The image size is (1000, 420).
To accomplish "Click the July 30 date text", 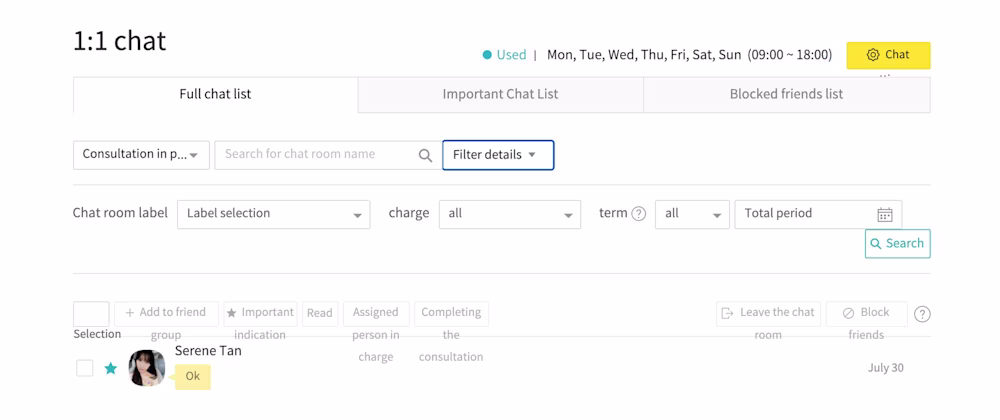I will 886,368.
